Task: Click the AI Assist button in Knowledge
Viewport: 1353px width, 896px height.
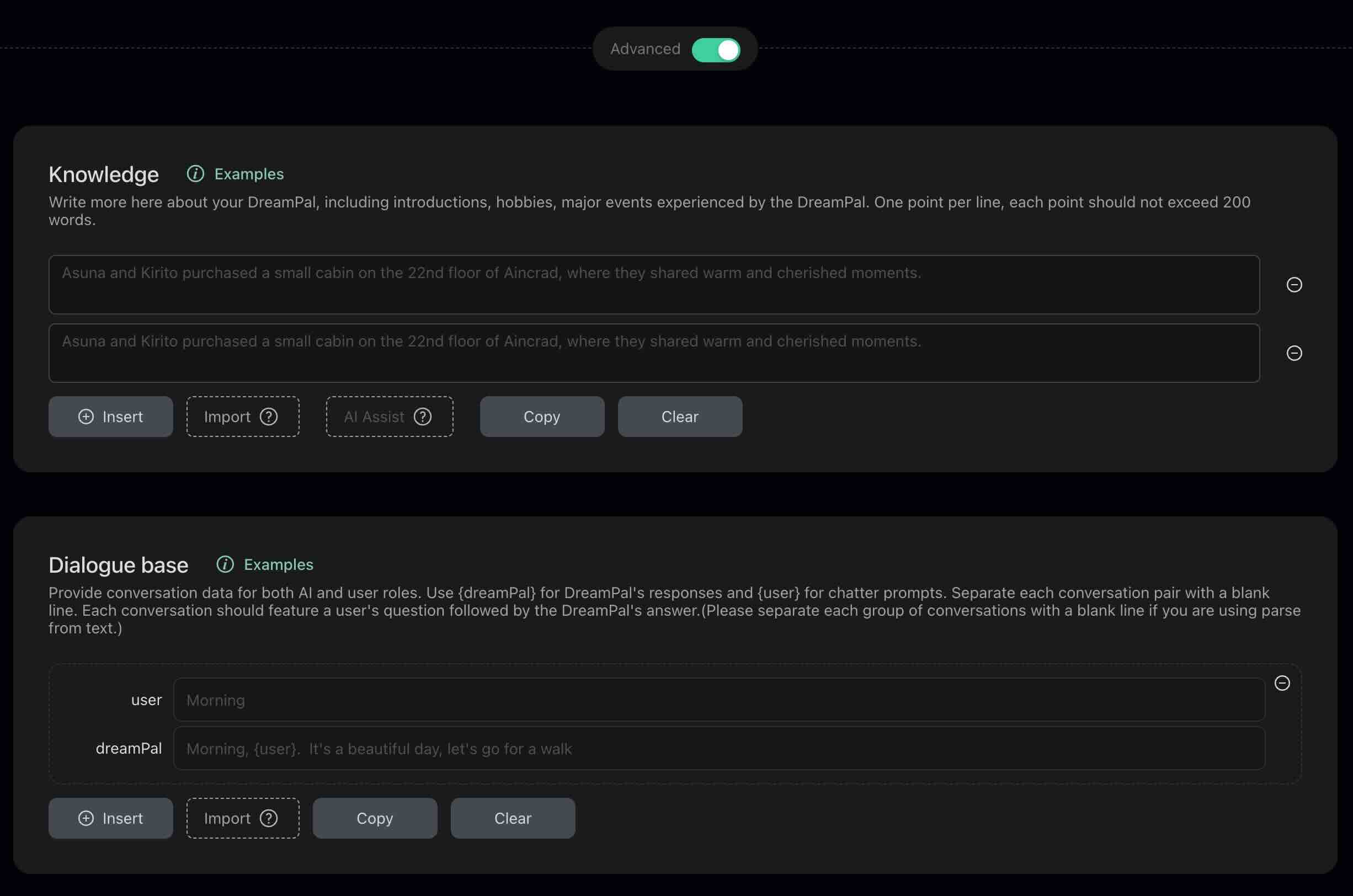Action: coord(389,416)
